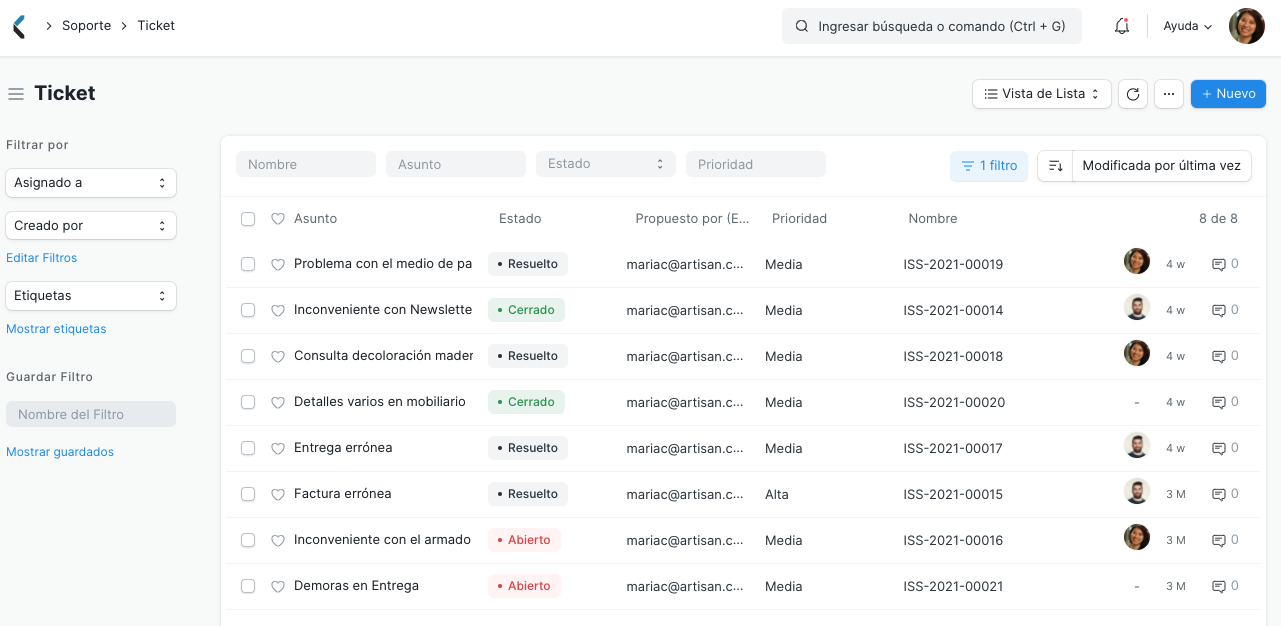This screenshot has width=1281, height=626.
Task: Click '+ Nuevo' to create a ticket
Action: pos(1228,94)
